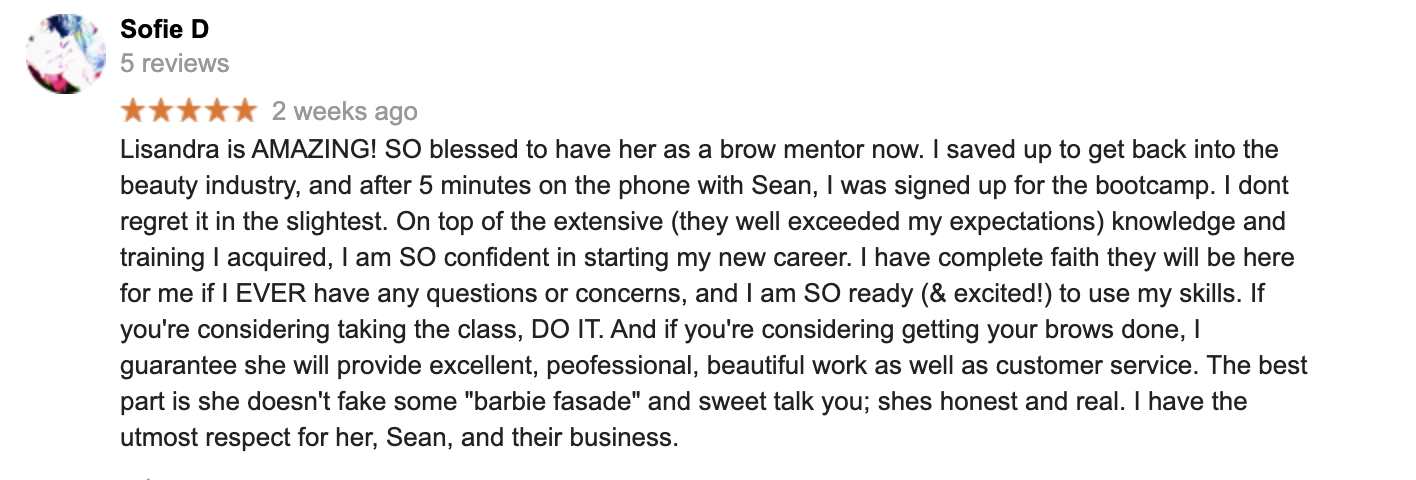Click the third orange rating star
The width and height of the screenshot is (1416, 480).
188,110
